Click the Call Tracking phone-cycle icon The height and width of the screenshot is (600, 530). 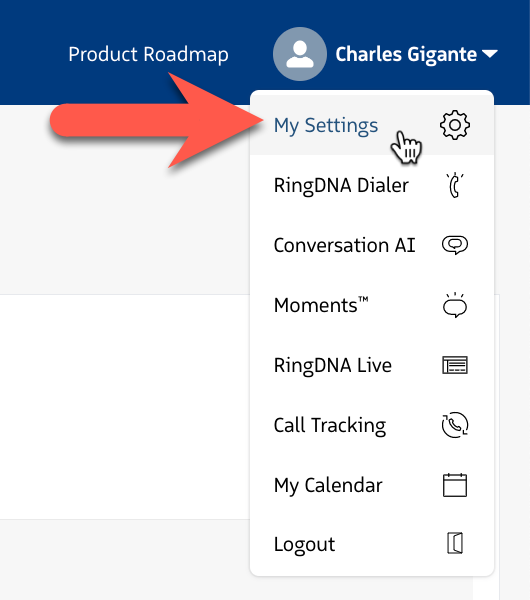pyautogui.click(x=455, y=425)
